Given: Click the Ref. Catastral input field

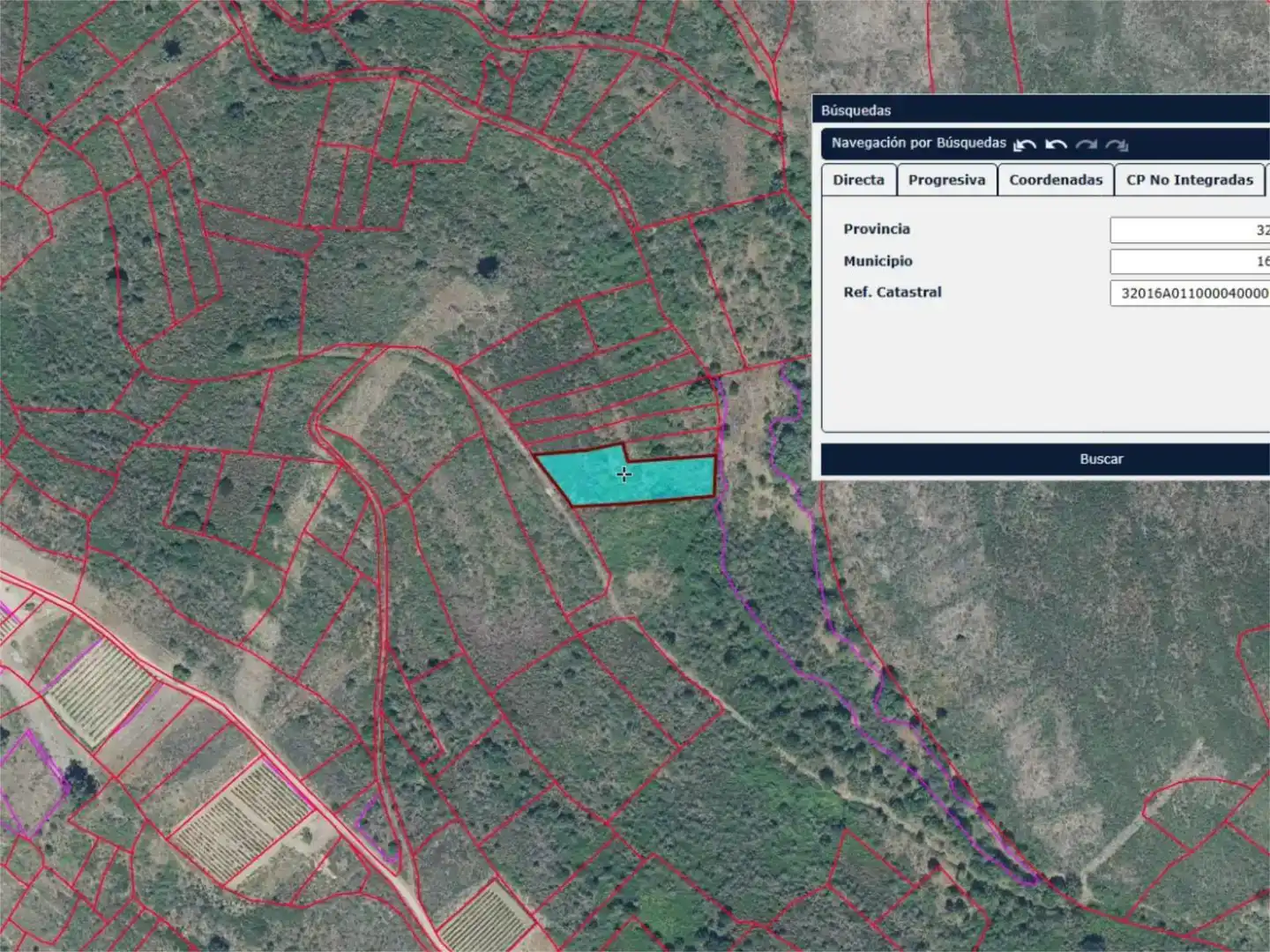Looking at the screenshot, I should (x=1190, y=294).
